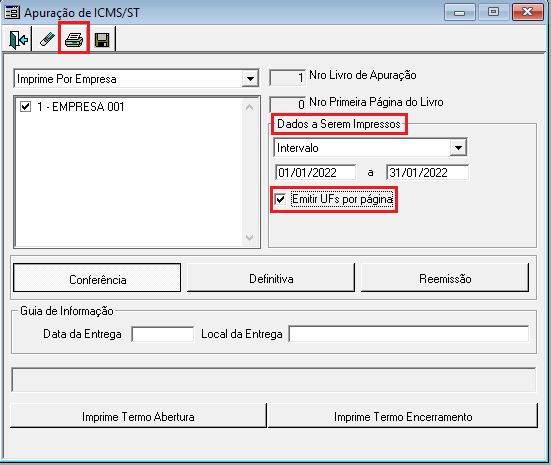Click Imprime Termo Encerramento button
The height and width of the screenshot is (465, 551).
[403, 416]
